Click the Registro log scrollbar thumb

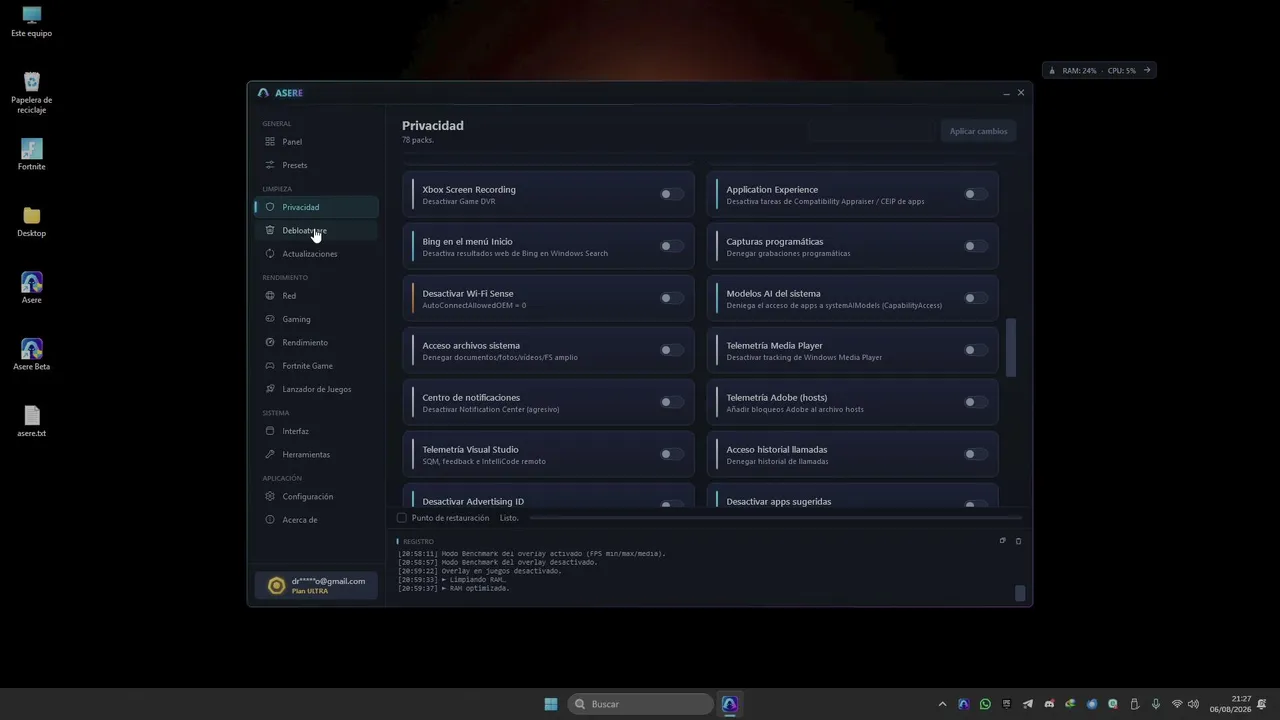click(1020, 593)
